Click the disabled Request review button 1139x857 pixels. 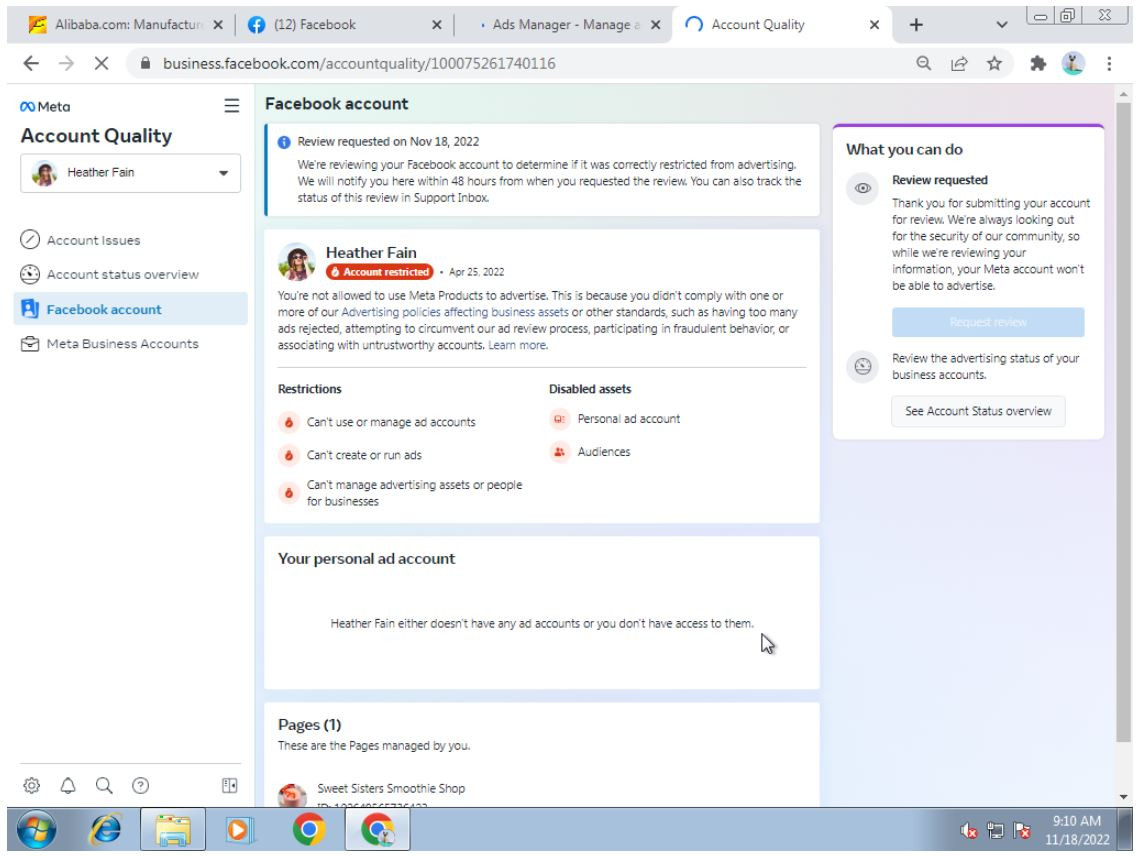click(x=988, y=322)
